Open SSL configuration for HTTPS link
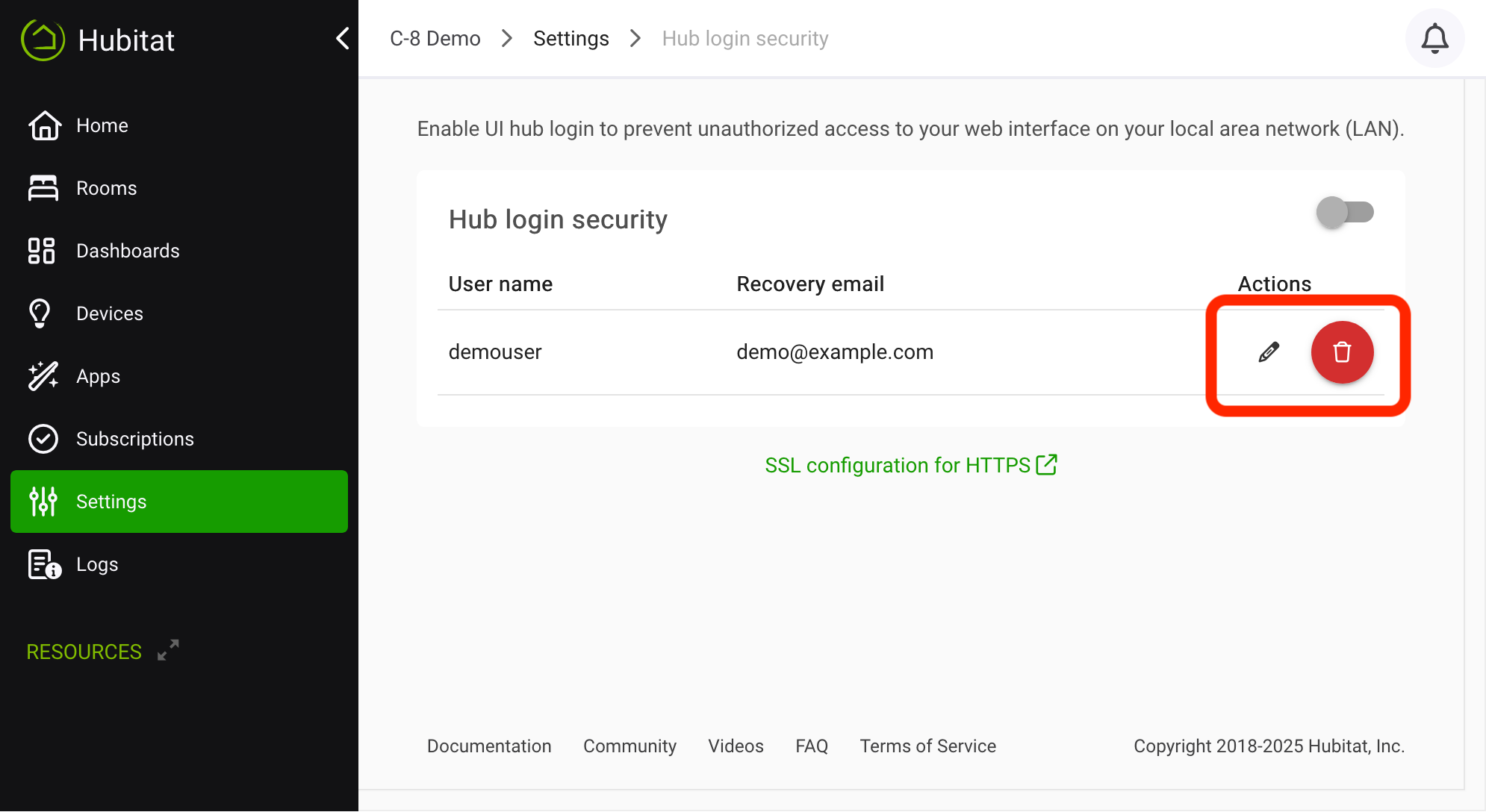Viewport: 1486px width, 812px height. point(910,465)
